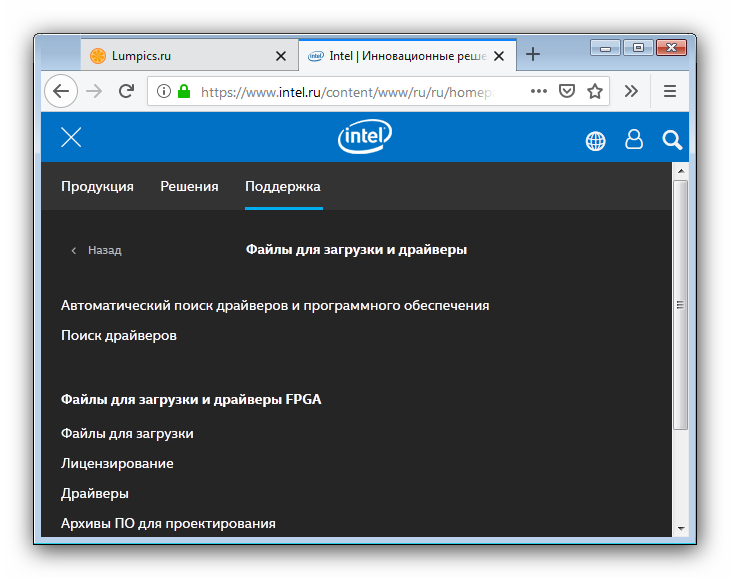Screen dimensions: 730x578
Task: Open the Драйверы link
Action: [95, 494]
